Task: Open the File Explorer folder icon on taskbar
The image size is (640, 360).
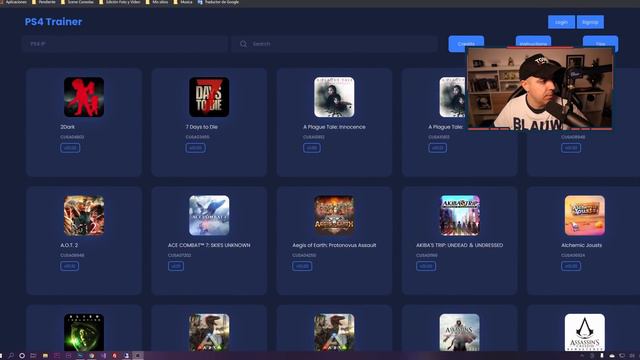Action: pyautogui.click(x=45, y=356)
